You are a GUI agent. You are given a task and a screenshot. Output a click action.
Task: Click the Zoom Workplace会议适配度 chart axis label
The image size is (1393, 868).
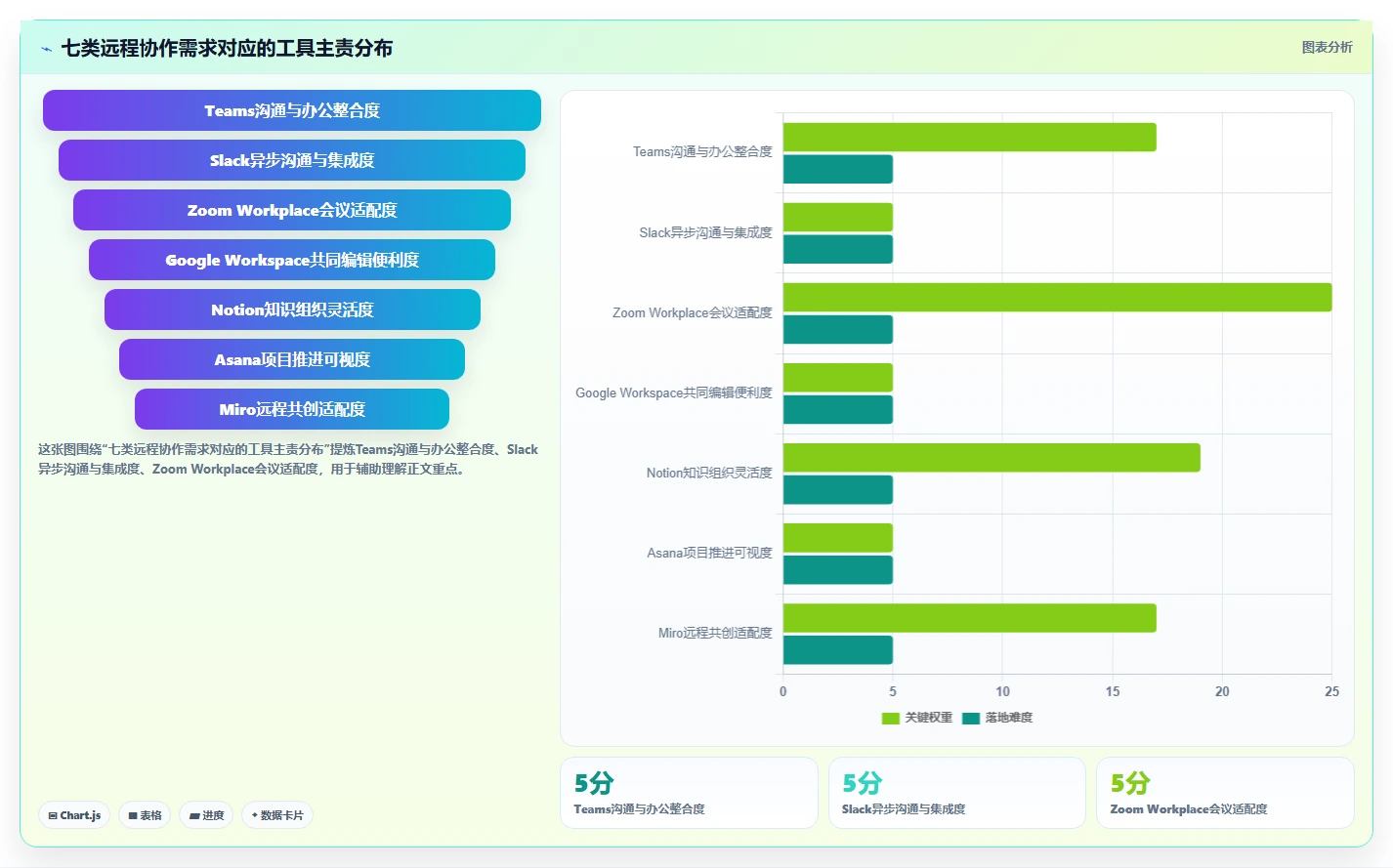pos(693,312)
